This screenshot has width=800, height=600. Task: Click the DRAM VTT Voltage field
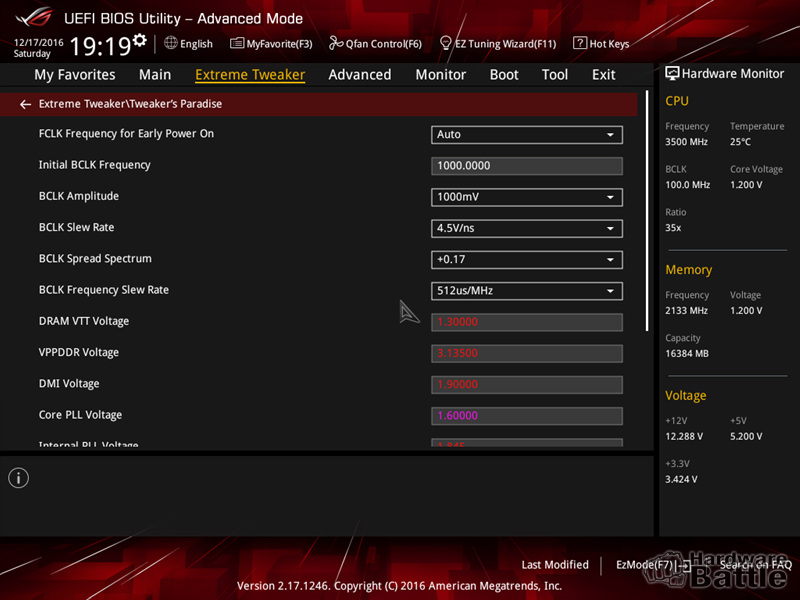527,322
